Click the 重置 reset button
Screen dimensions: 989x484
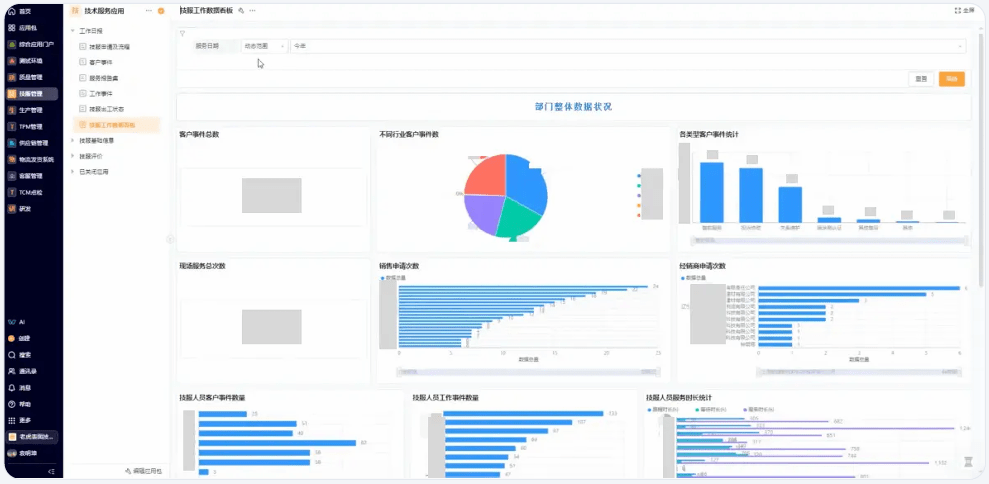tap(921, 79)
